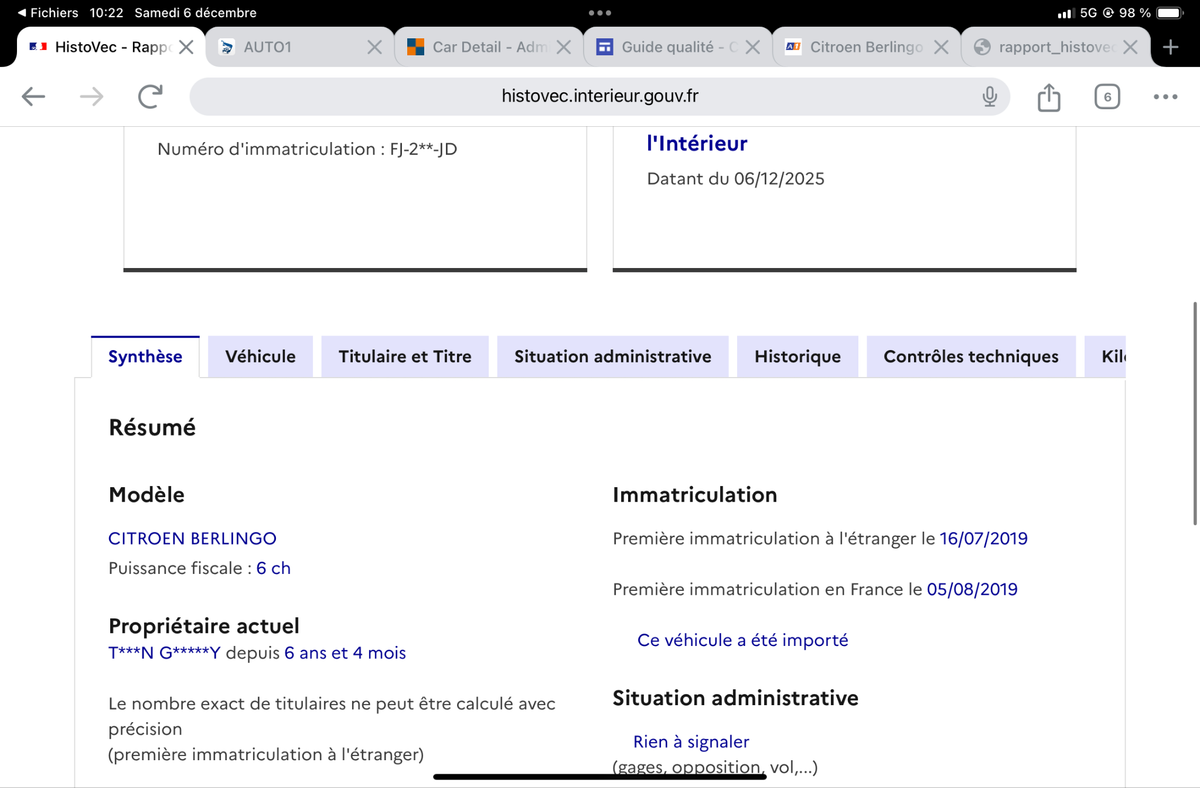
Task: Tap the cellular signal bars
Action: click(1066, 13)
